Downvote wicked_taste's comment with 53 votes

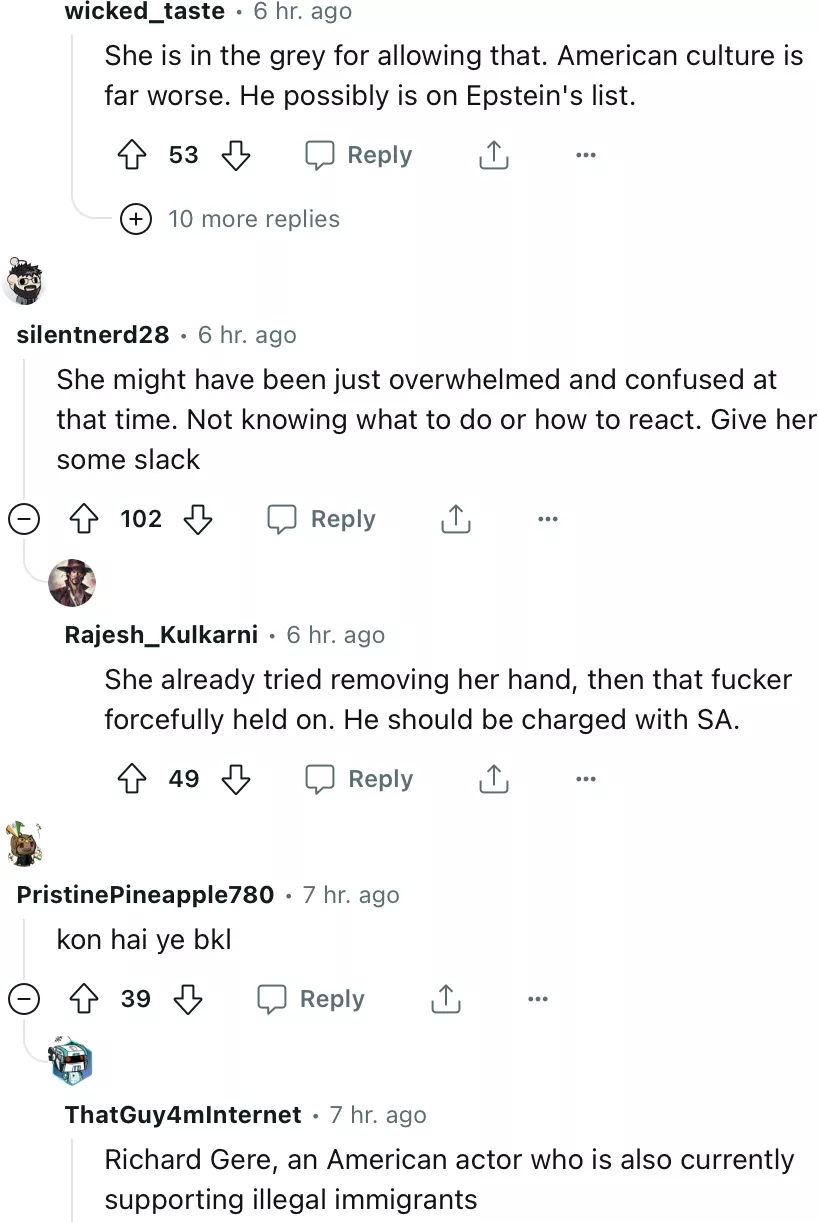[x=235, y=156]
